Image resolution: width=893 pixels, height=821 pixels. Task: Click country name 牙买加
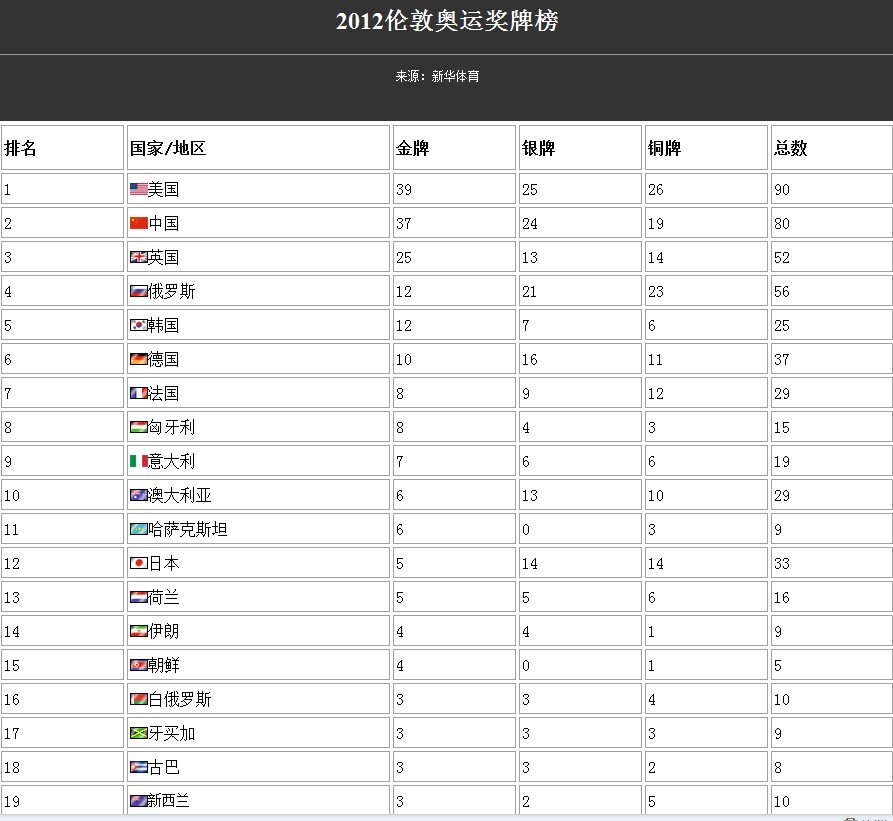tap(171, 733)
